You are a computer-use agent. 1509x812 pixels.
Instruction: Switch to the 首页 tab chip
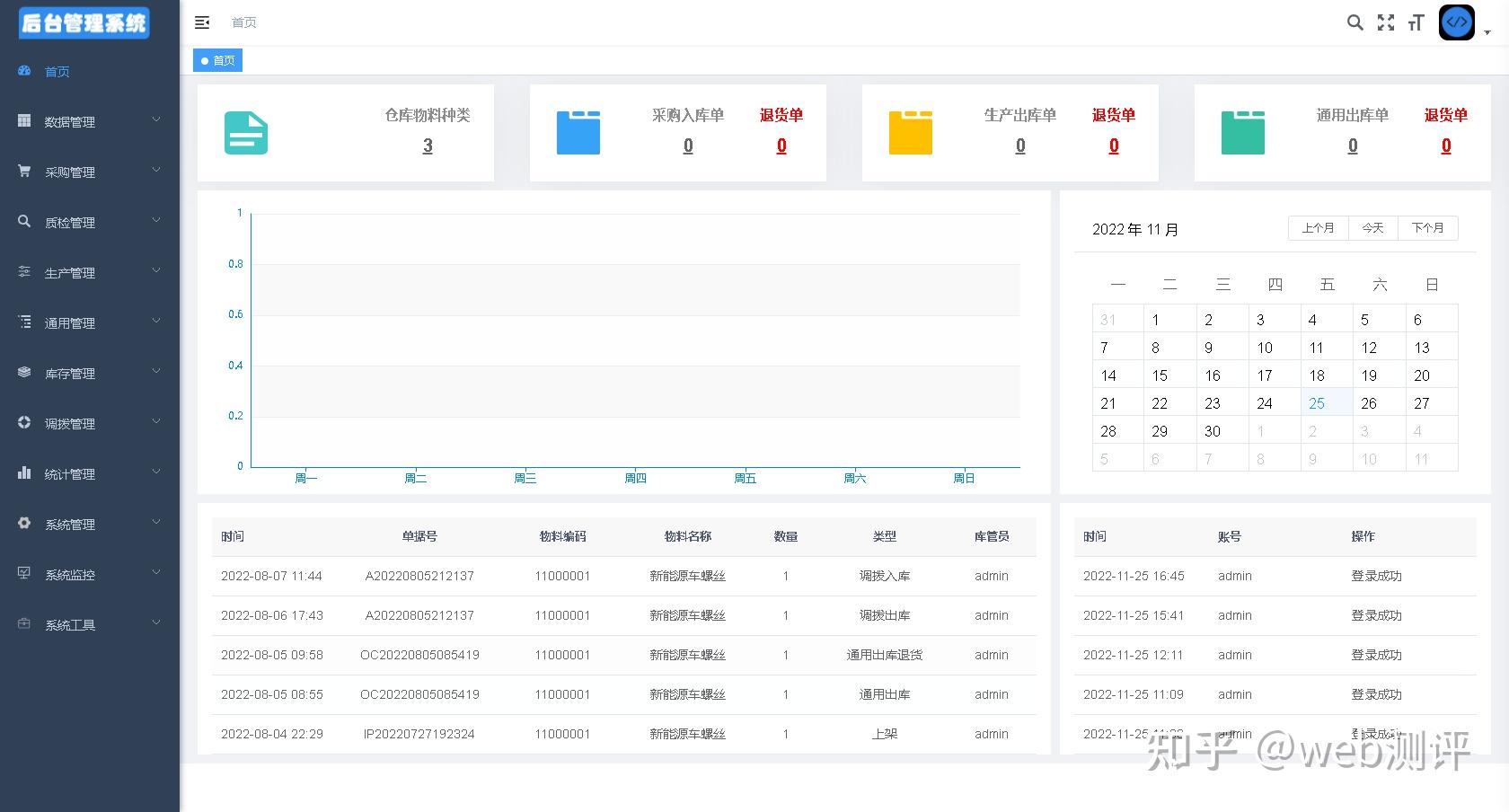tap(217, 60)
